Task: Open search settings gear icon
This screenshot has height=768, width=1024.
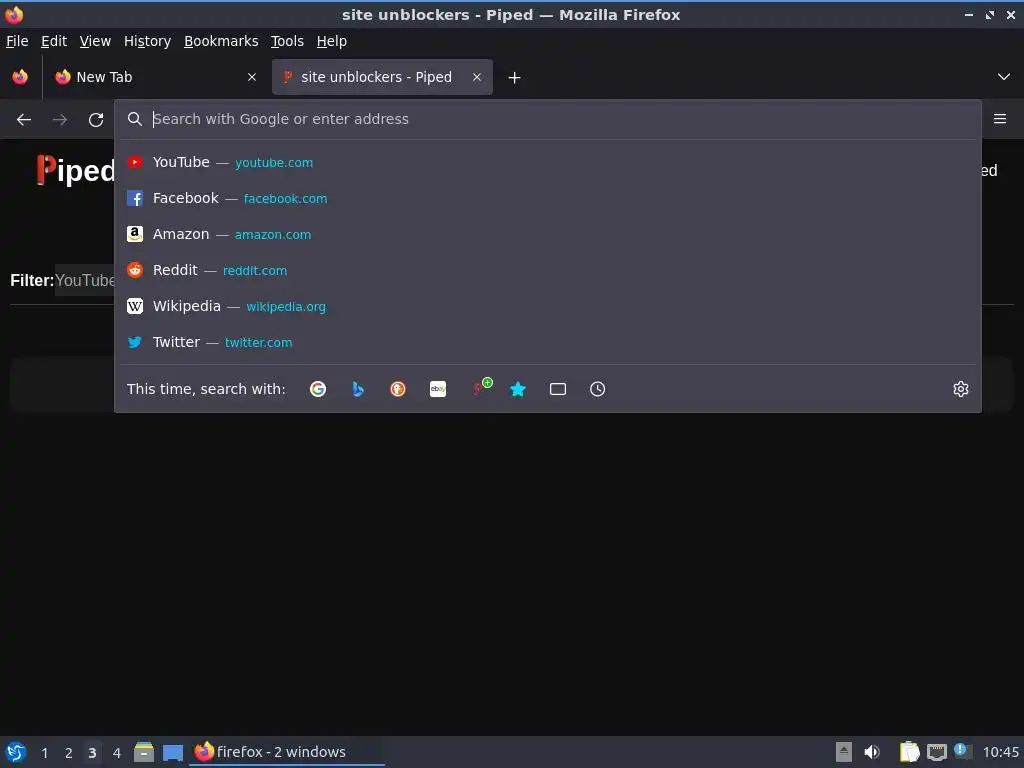Action: click(x=961, y=389)
